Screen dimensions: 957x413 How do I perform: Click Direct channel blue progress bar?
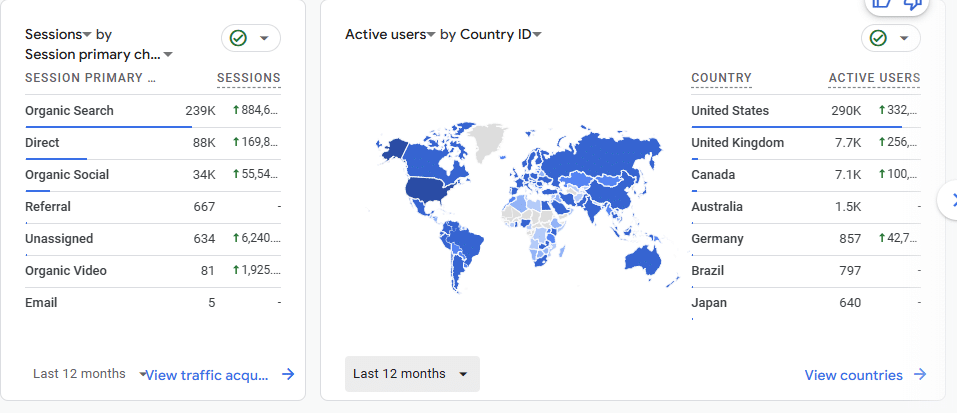point(56,159)
